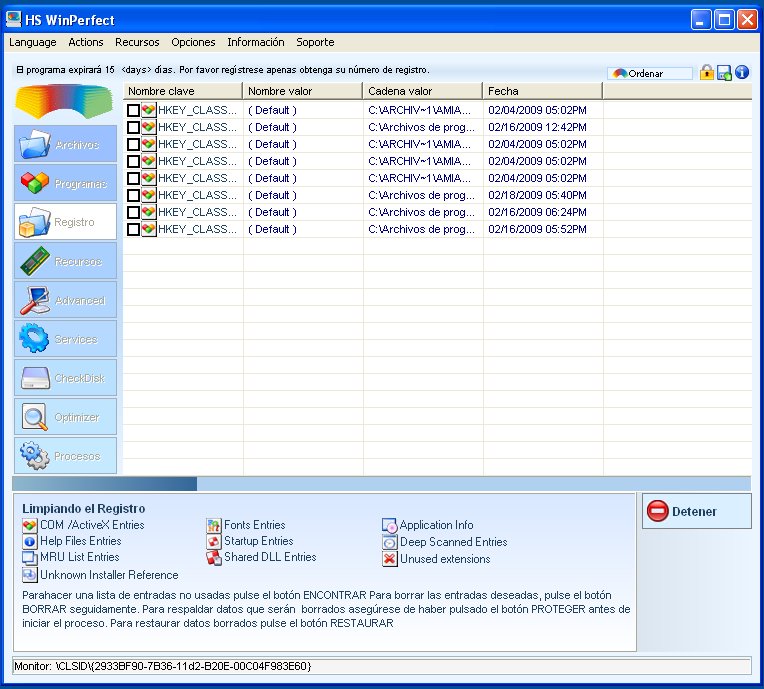The width and height of the screenshot is (764, 689).
Task: Open the Language menu
Action: point(33,42)
